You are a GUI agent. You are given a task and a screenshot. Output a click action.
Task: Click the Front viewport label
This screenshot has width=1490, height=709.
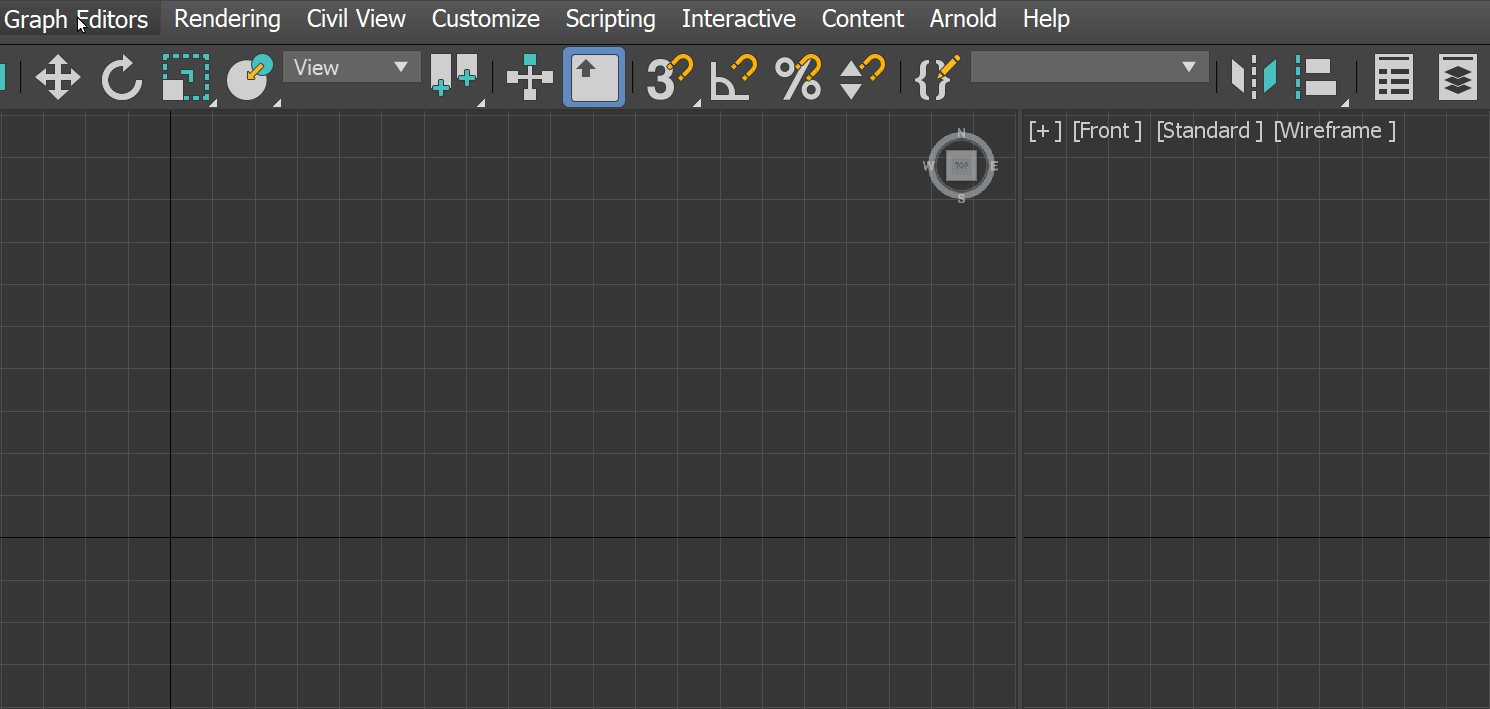[1107, 130]
